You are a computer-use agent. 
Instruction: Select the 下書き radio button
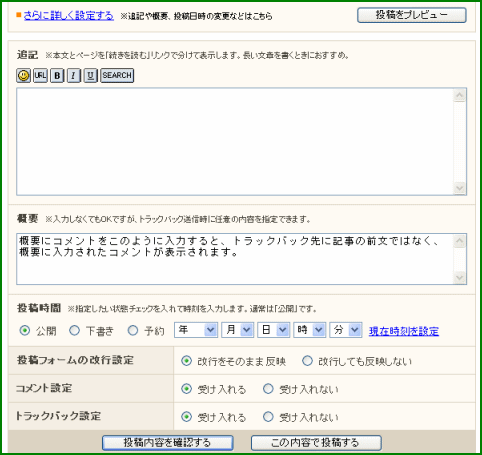pos(74,331)
